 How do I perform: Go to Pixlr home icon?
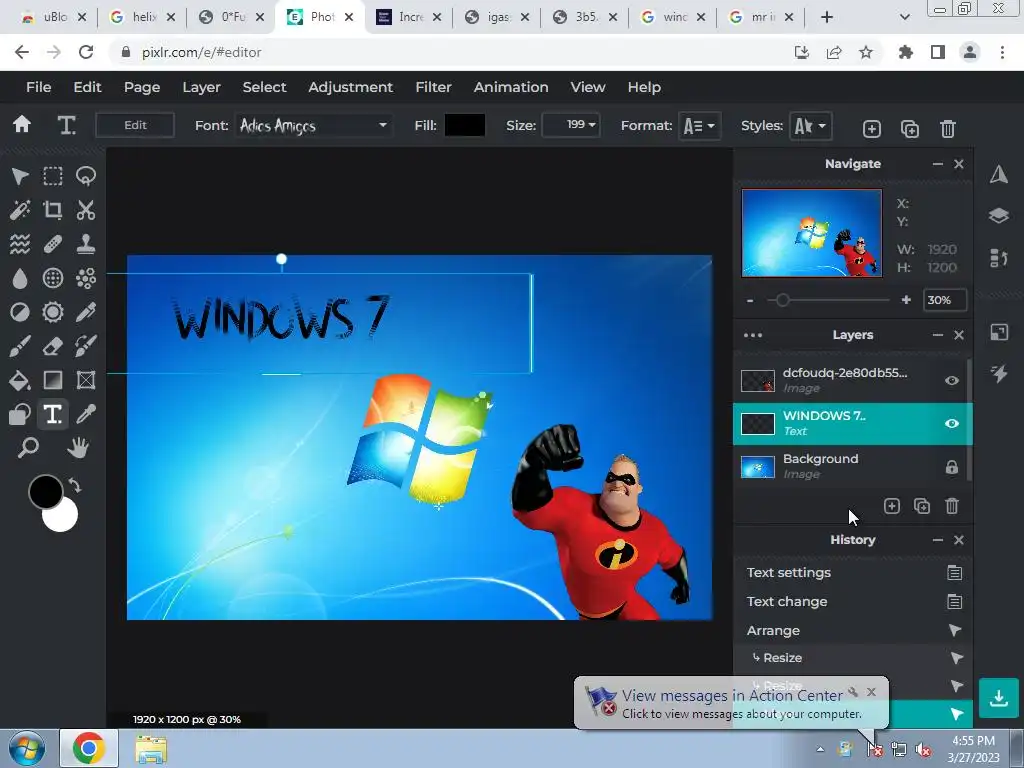coord(22,125)
